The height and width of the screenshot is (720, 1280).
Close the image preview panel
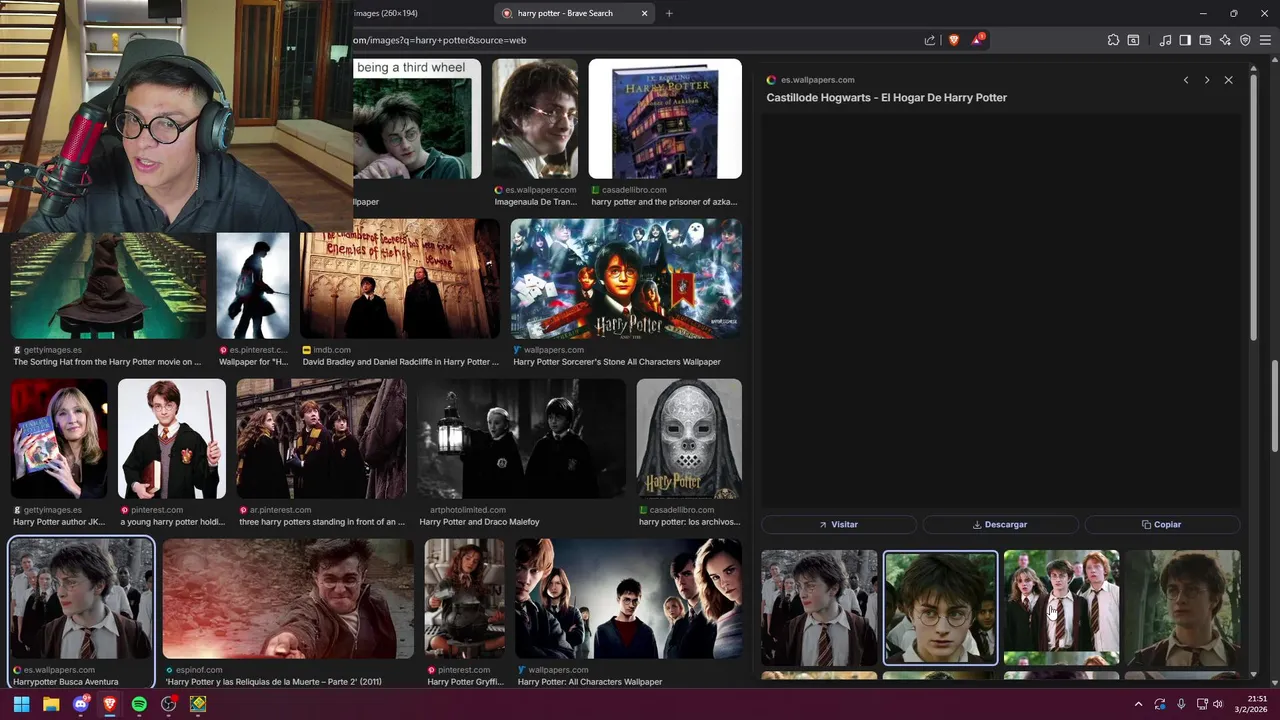(x=1229, y=80)
